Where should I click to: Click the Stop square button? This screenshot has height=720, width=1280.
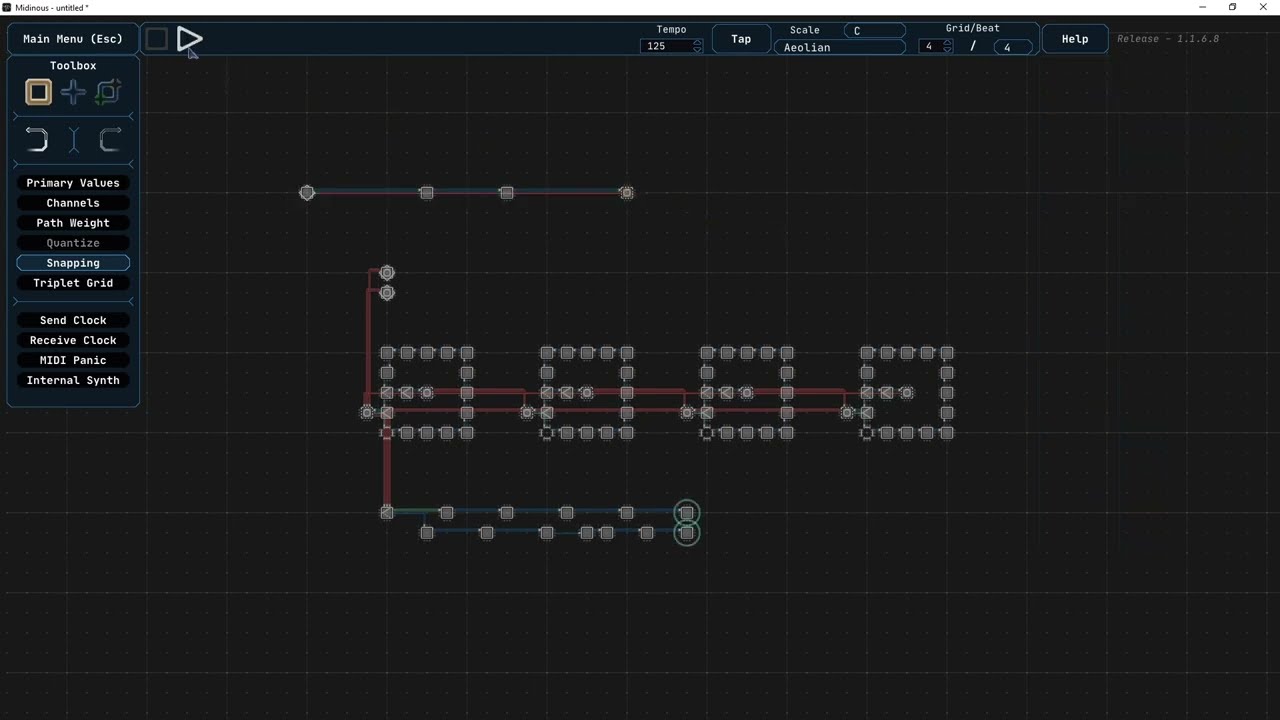tap(156, 39)
